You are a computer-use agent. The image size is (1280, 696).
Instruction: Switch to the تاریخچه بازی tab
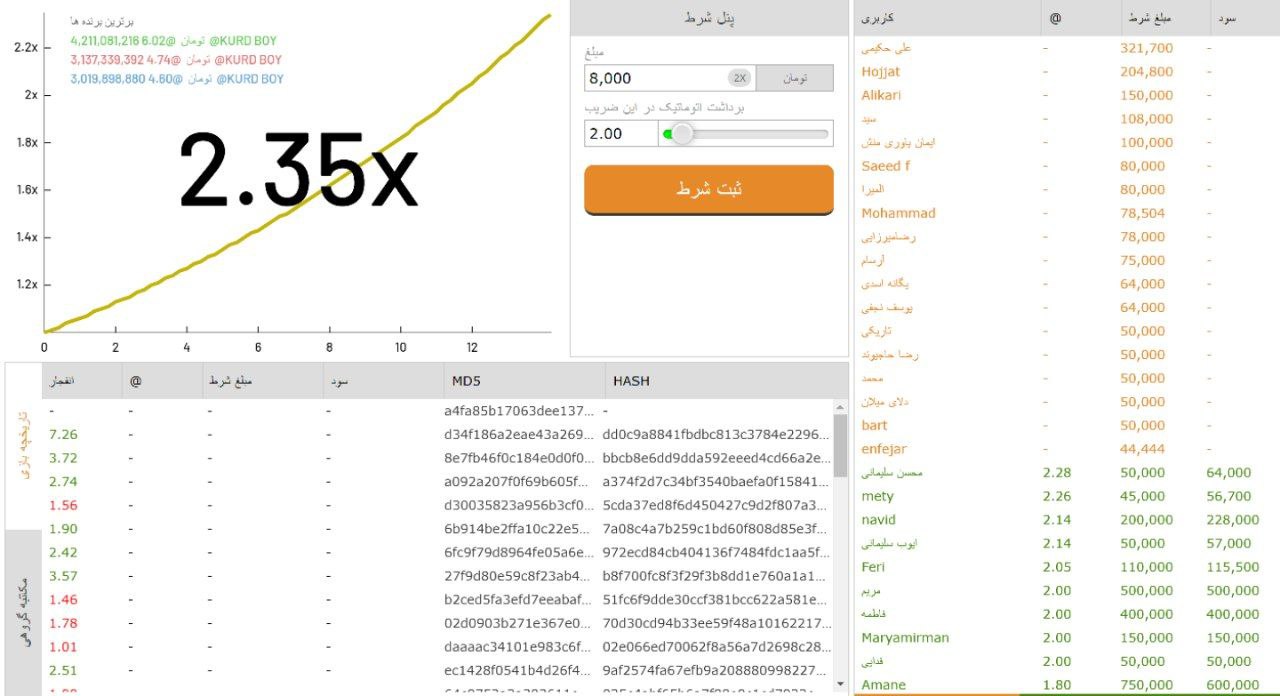click(24, 445)
